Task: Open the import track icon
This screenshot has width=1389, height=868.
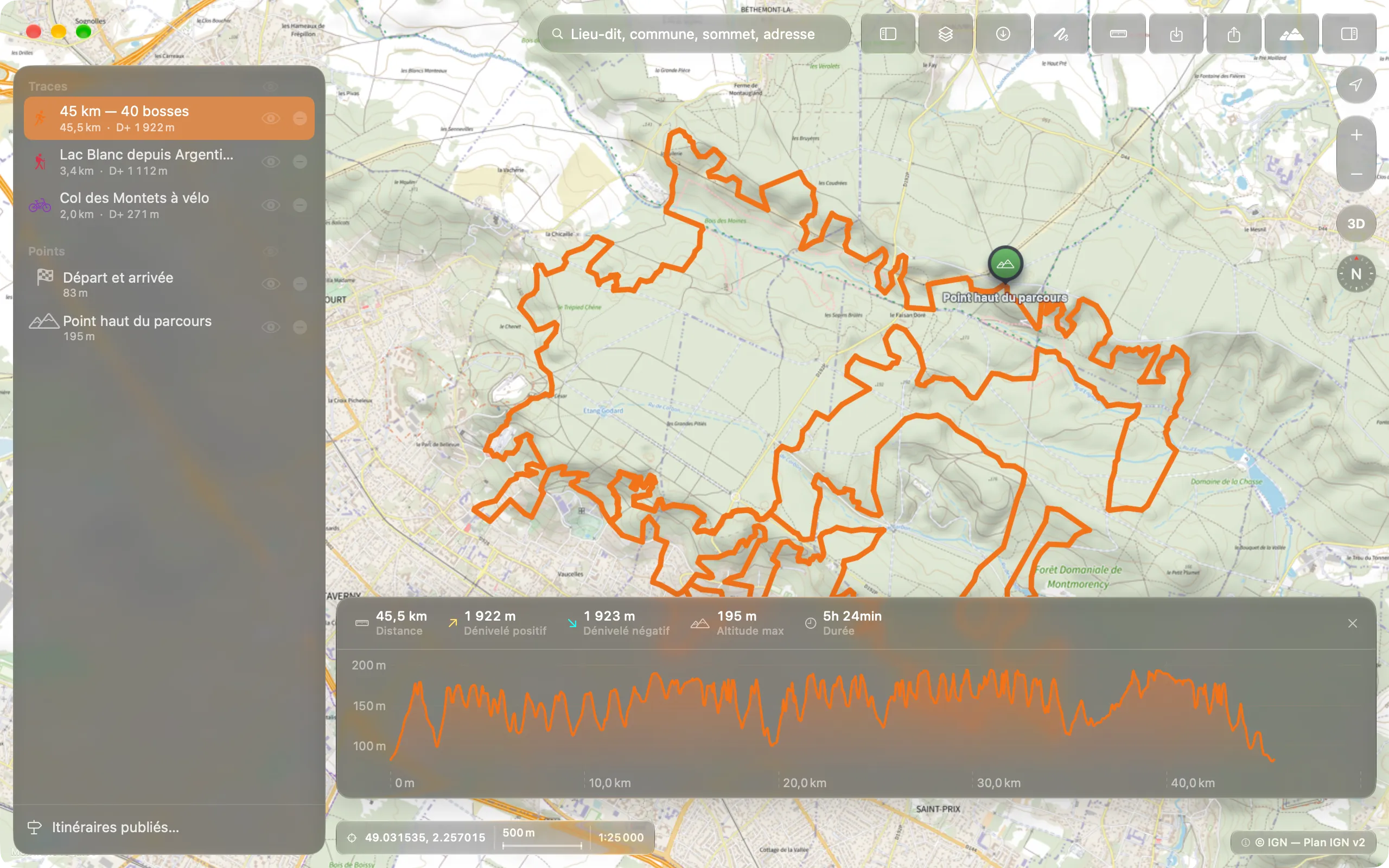Action: pyautogui.click(x=1176, y=34)
